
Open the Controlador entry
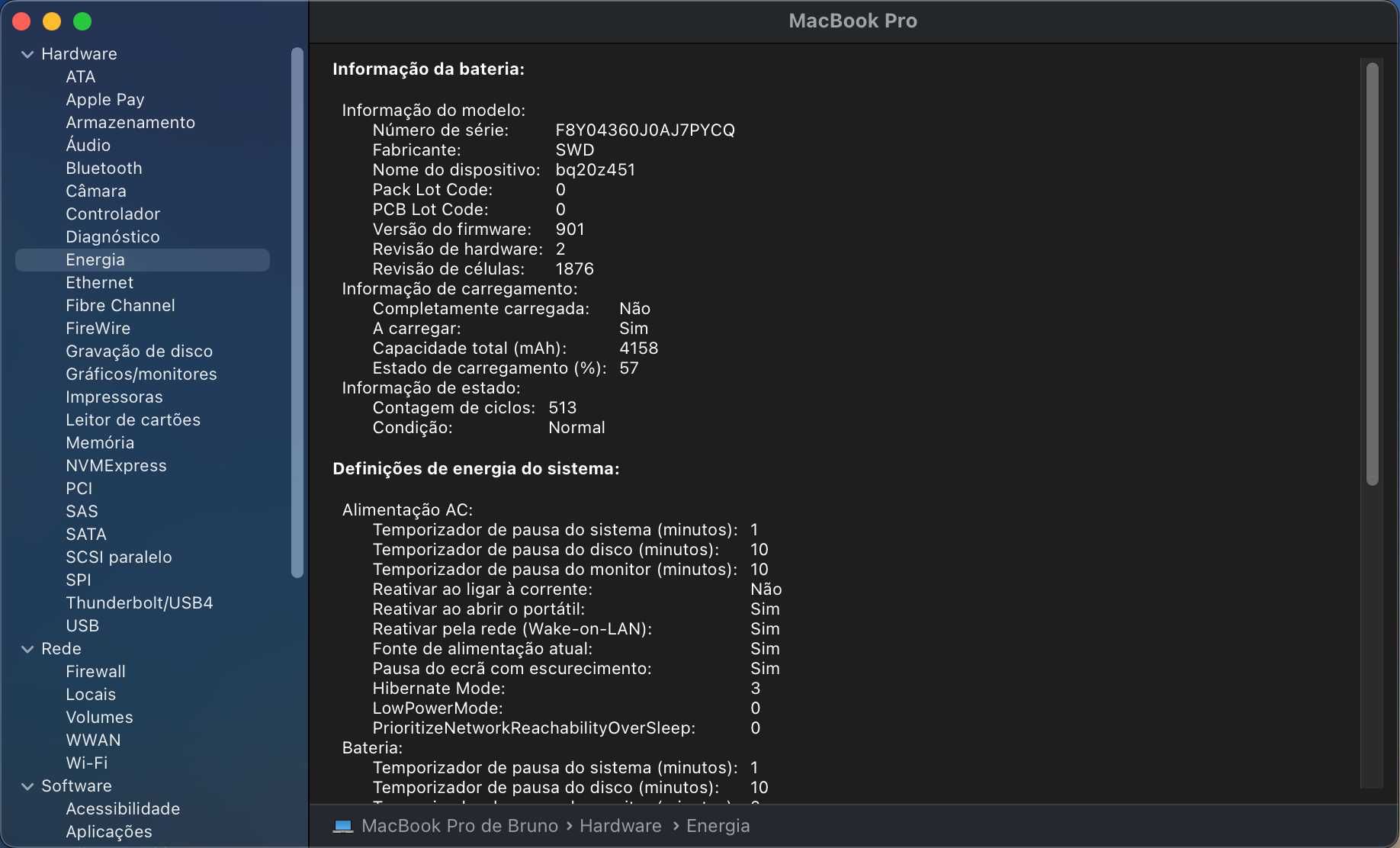[x=113, y=214]
